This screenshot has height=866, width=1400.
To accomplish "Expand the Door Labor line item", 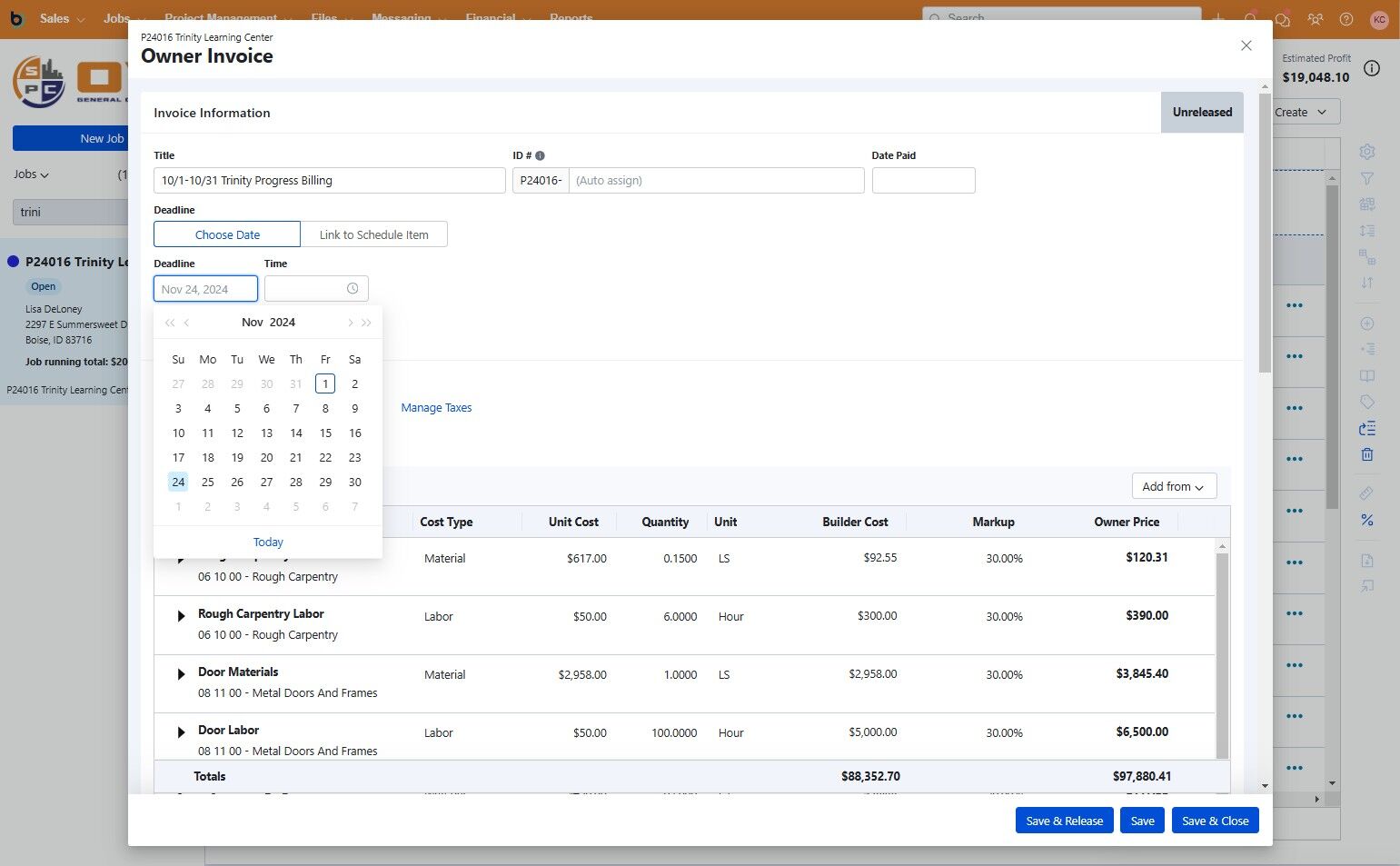I will (x=181, y=732).
